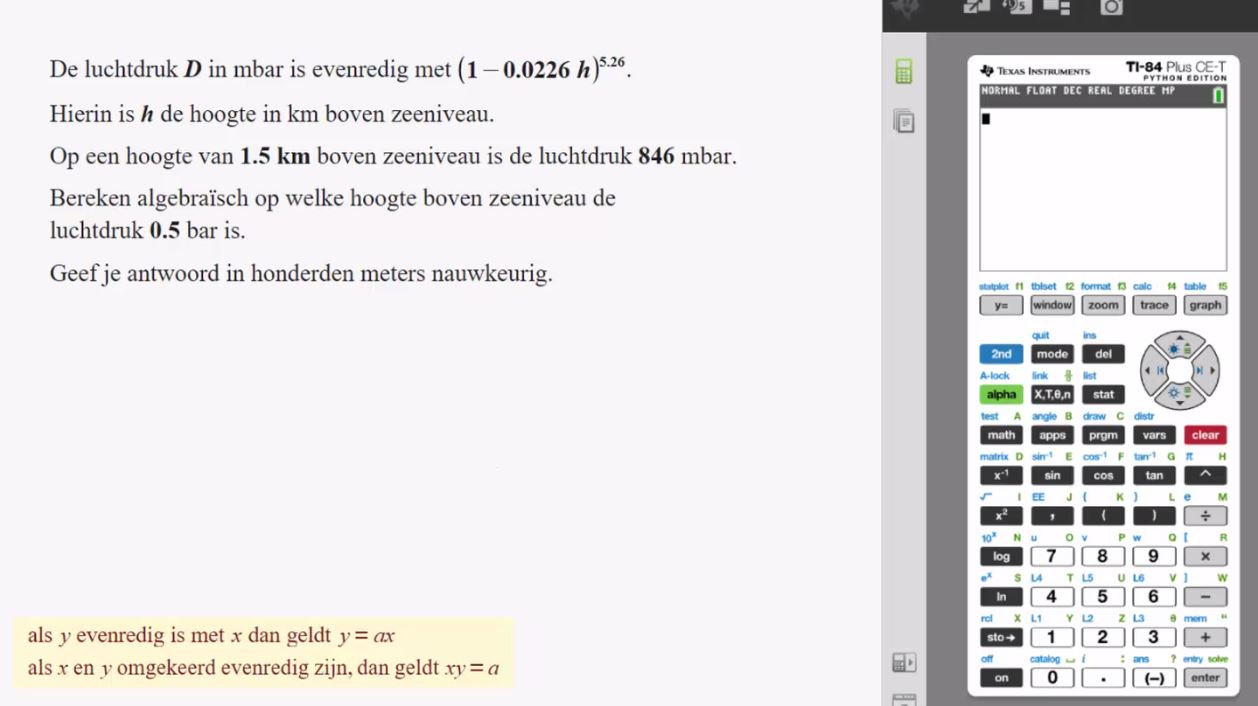The width and height of the screenshot is (1258, 706).
Task: Tap the right arrow on calculator d-pad
Action: click(x=1207, y=370)
